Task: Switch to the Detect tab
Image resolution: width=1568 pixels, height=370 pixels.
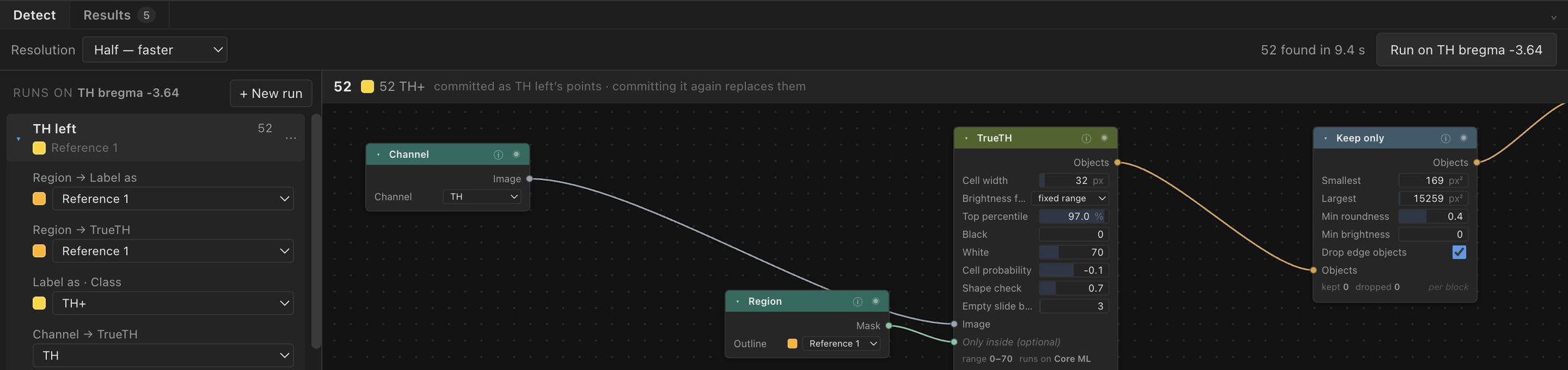Action: 35,15
